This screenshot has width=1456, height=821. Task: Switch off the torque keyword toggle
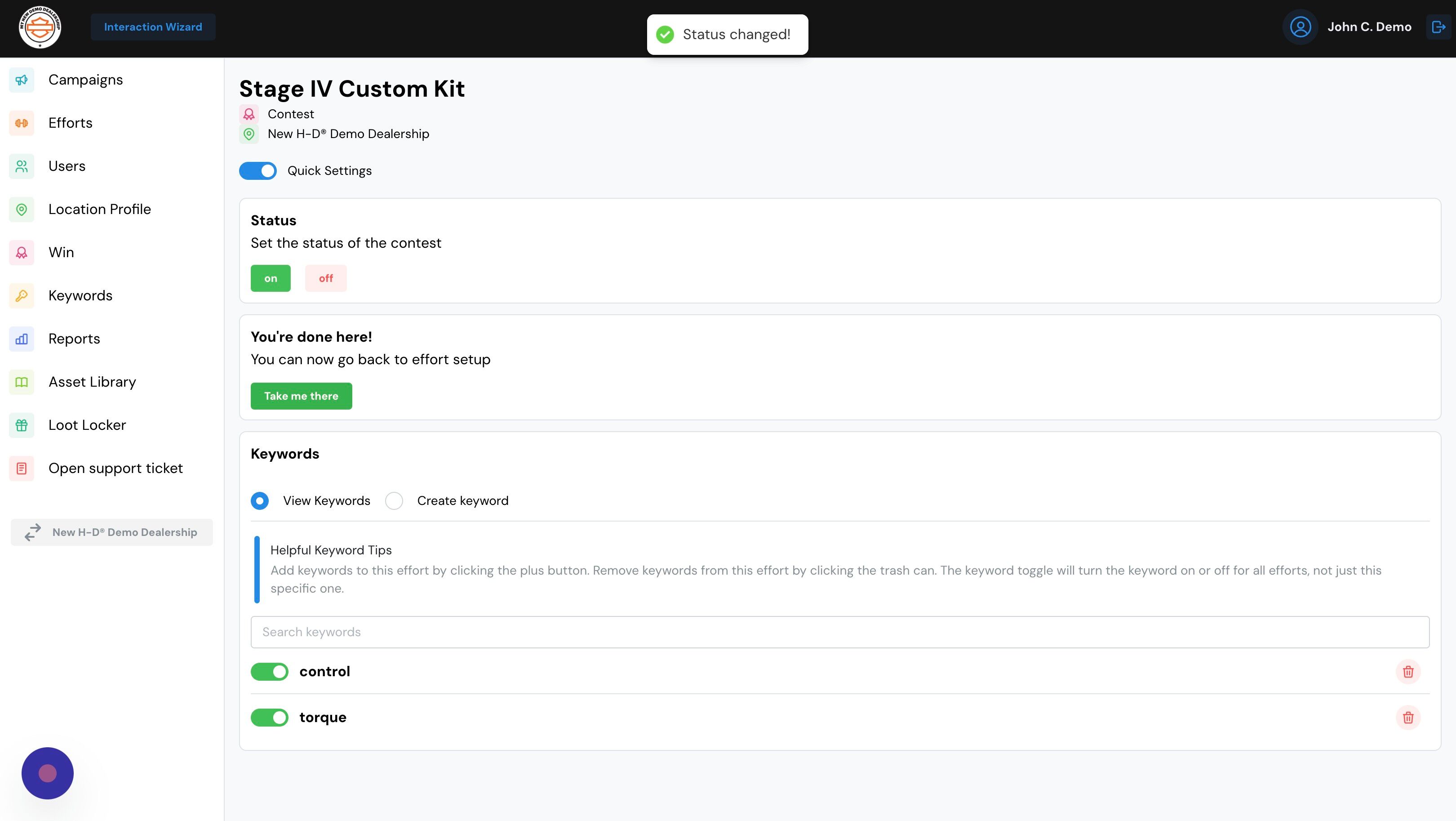click(x=270, y=718)
